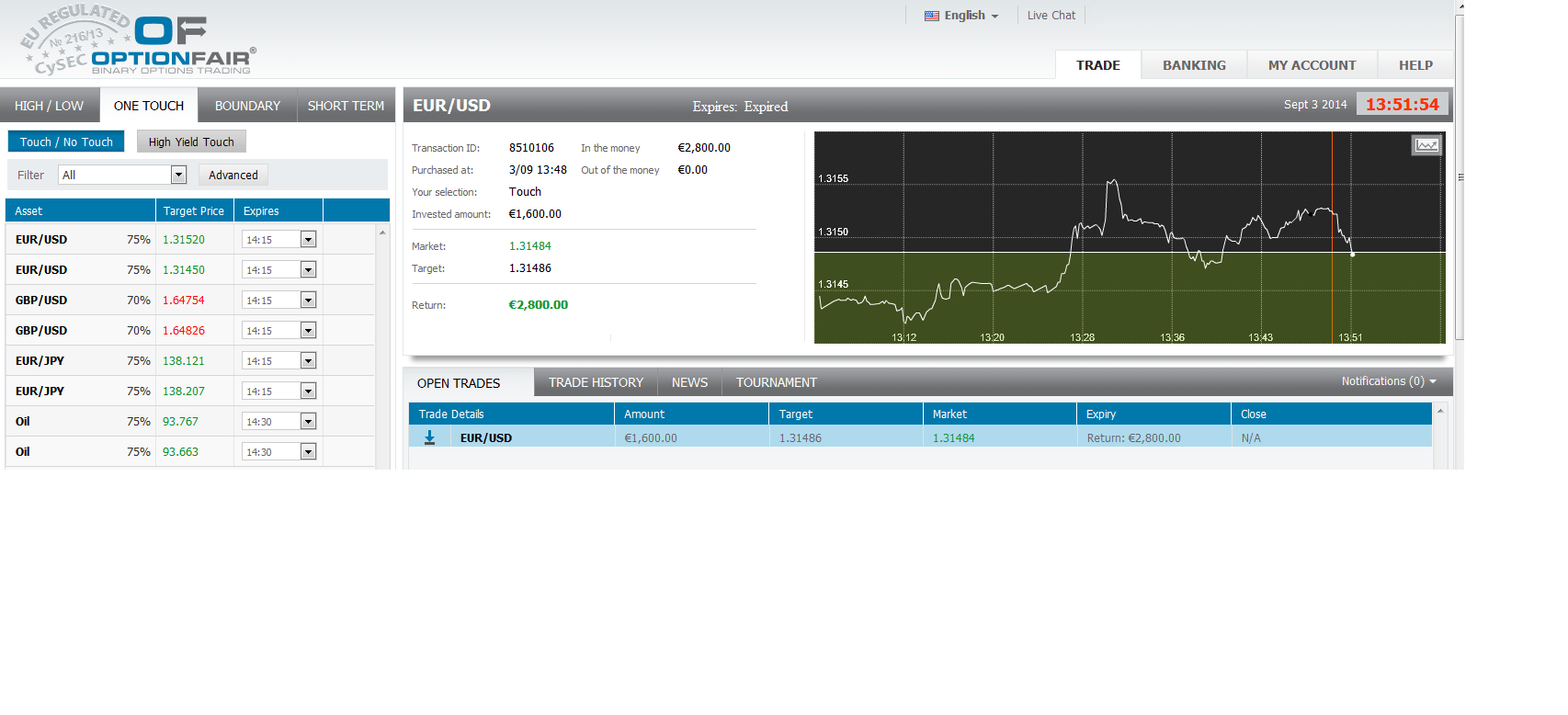Open expiry dropdown for GBP/USD 1.64826
Screen dimensions: 1568x715
279,331
